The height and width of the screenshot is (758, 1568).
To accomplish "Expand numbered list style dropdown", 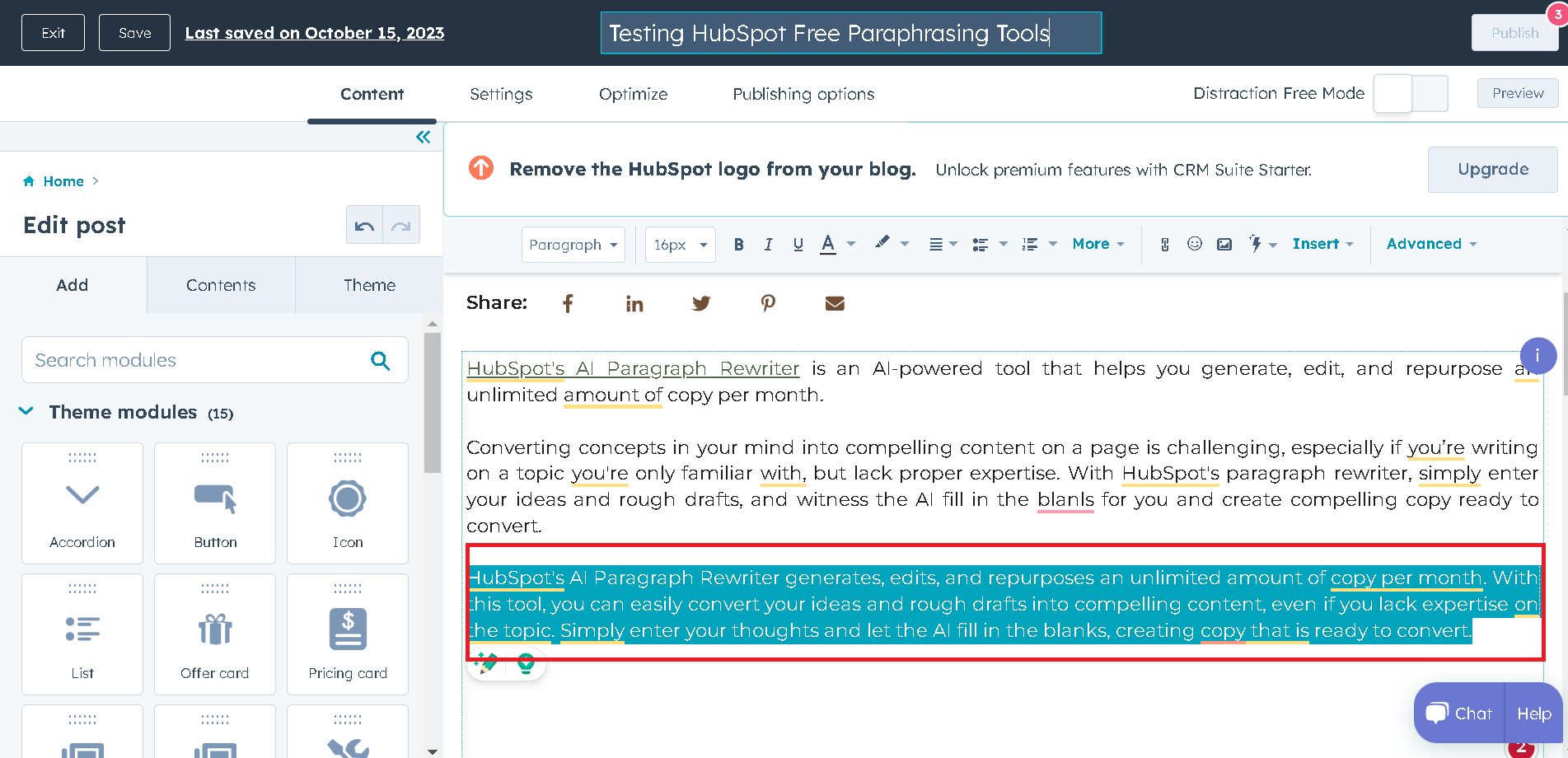I will point(1053,244).
